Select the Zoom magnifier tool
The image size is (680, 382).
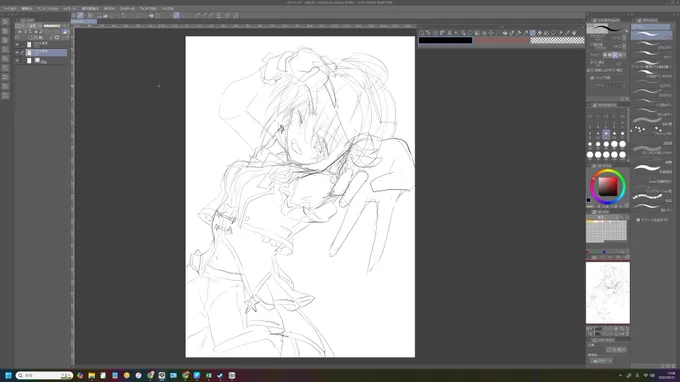coord(422,33)
